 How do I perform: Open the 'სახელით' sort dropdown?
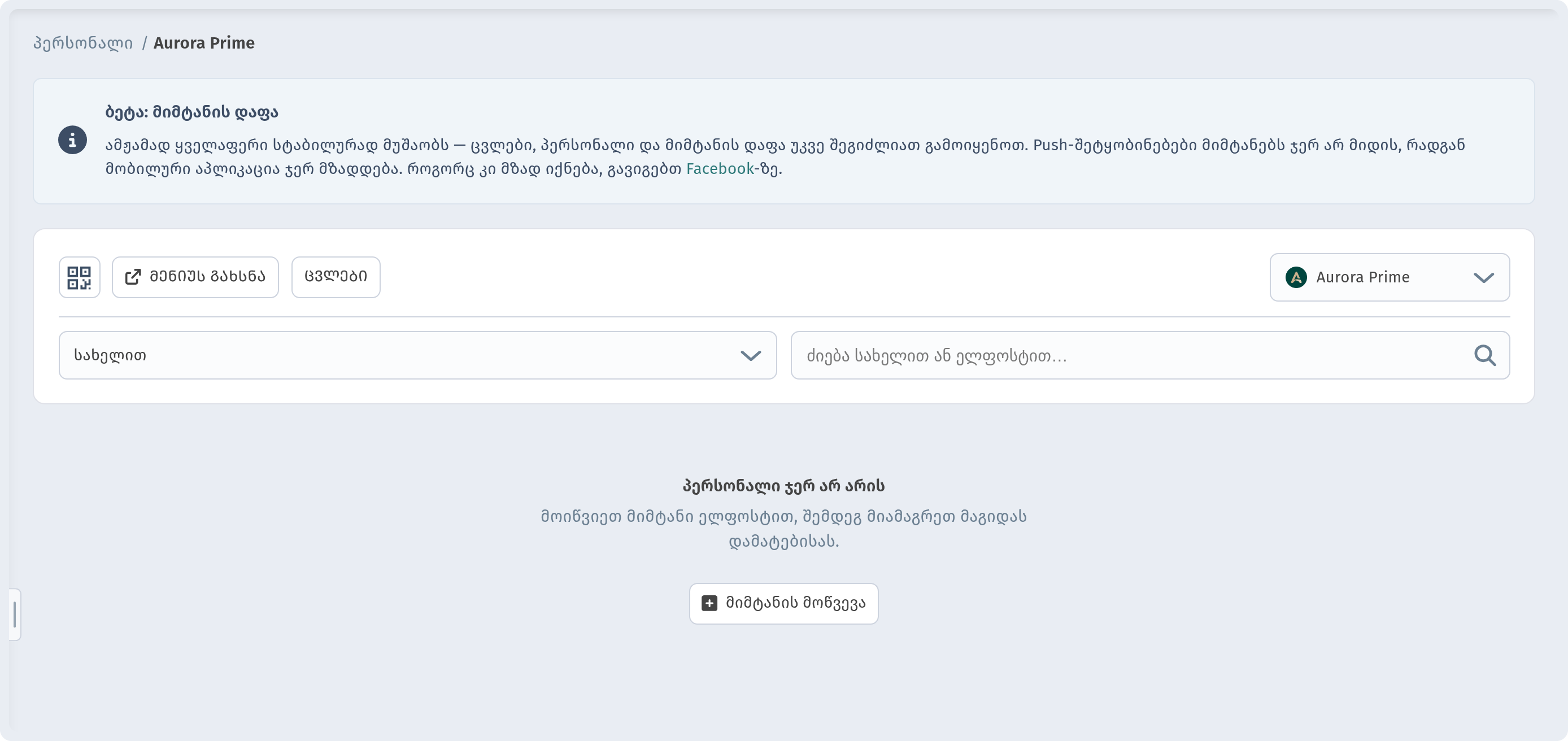pyautogui.click(x=417, y=355)
